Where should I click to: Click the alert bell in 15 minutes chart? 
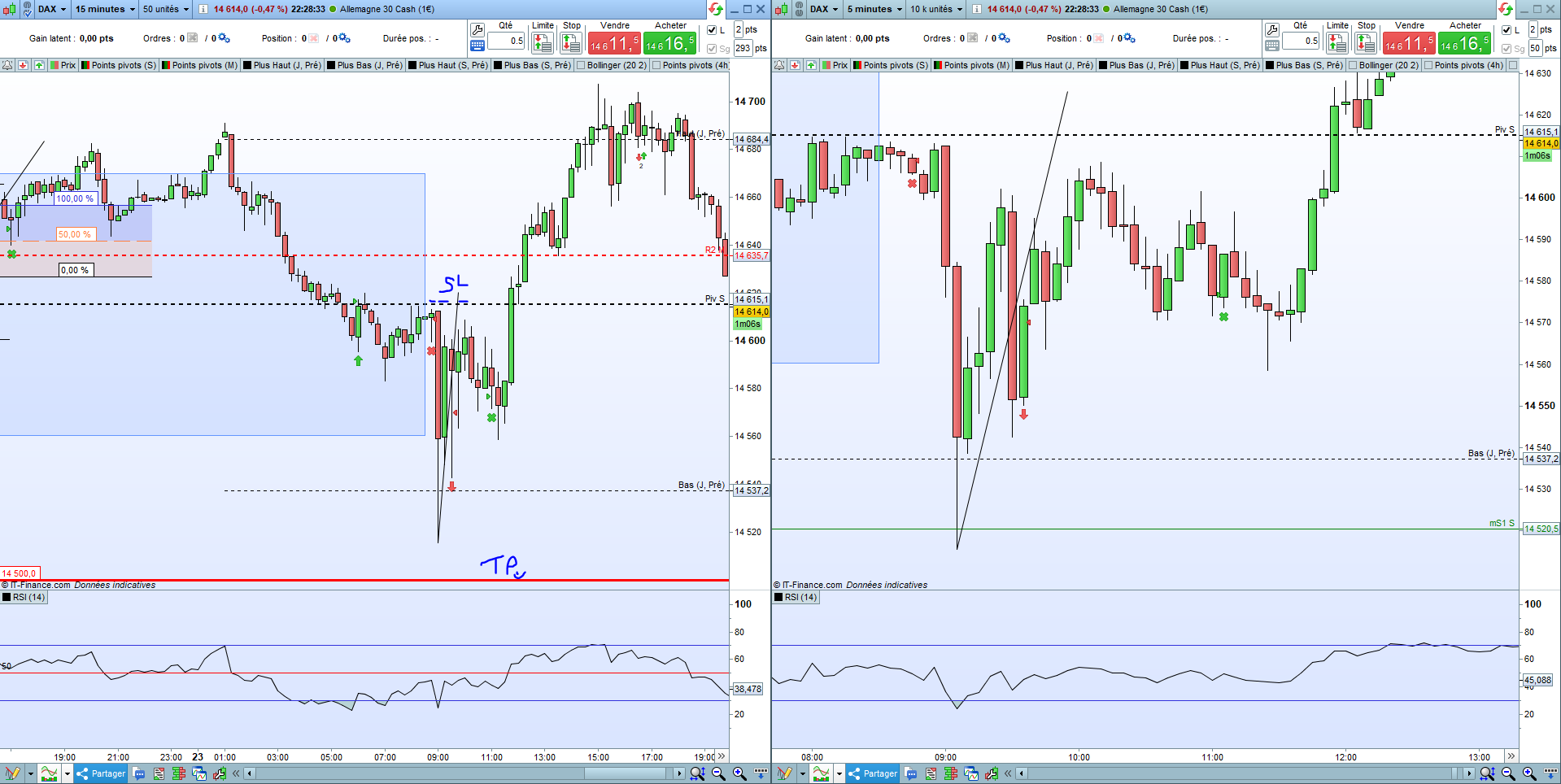pos(7,65)
